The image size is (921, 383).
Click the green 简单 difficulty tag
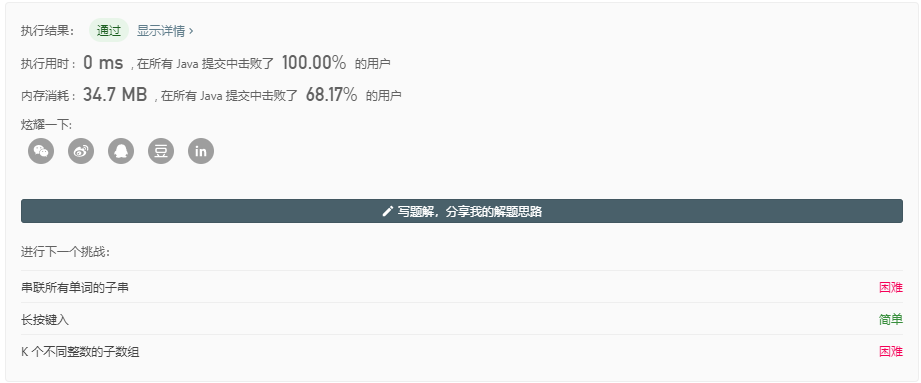tap(890, 320)
